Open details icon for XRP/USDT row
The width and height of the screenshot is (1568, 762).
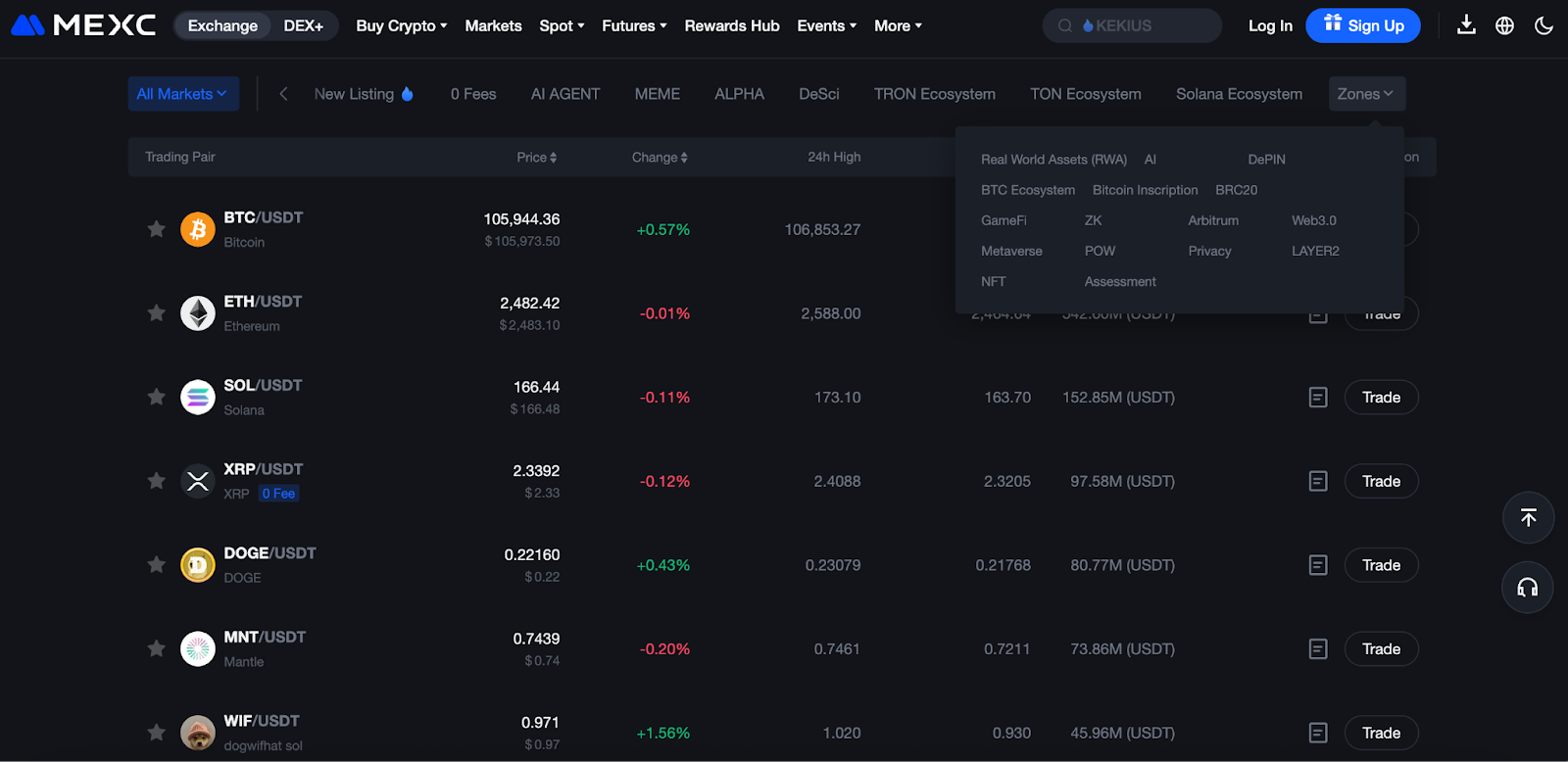[x=1318, y=481]
